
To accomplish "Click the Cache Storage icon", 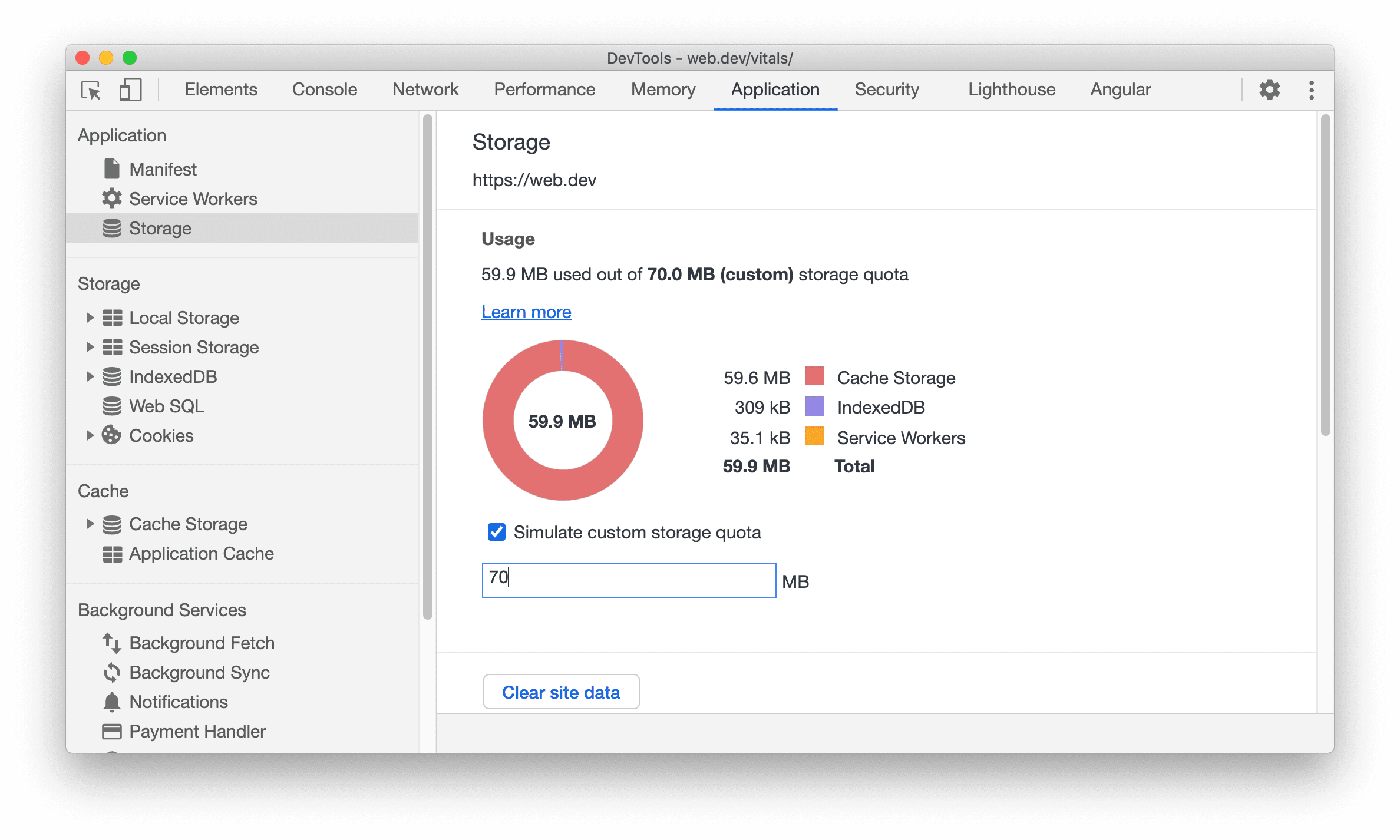I will click(112, 524).
